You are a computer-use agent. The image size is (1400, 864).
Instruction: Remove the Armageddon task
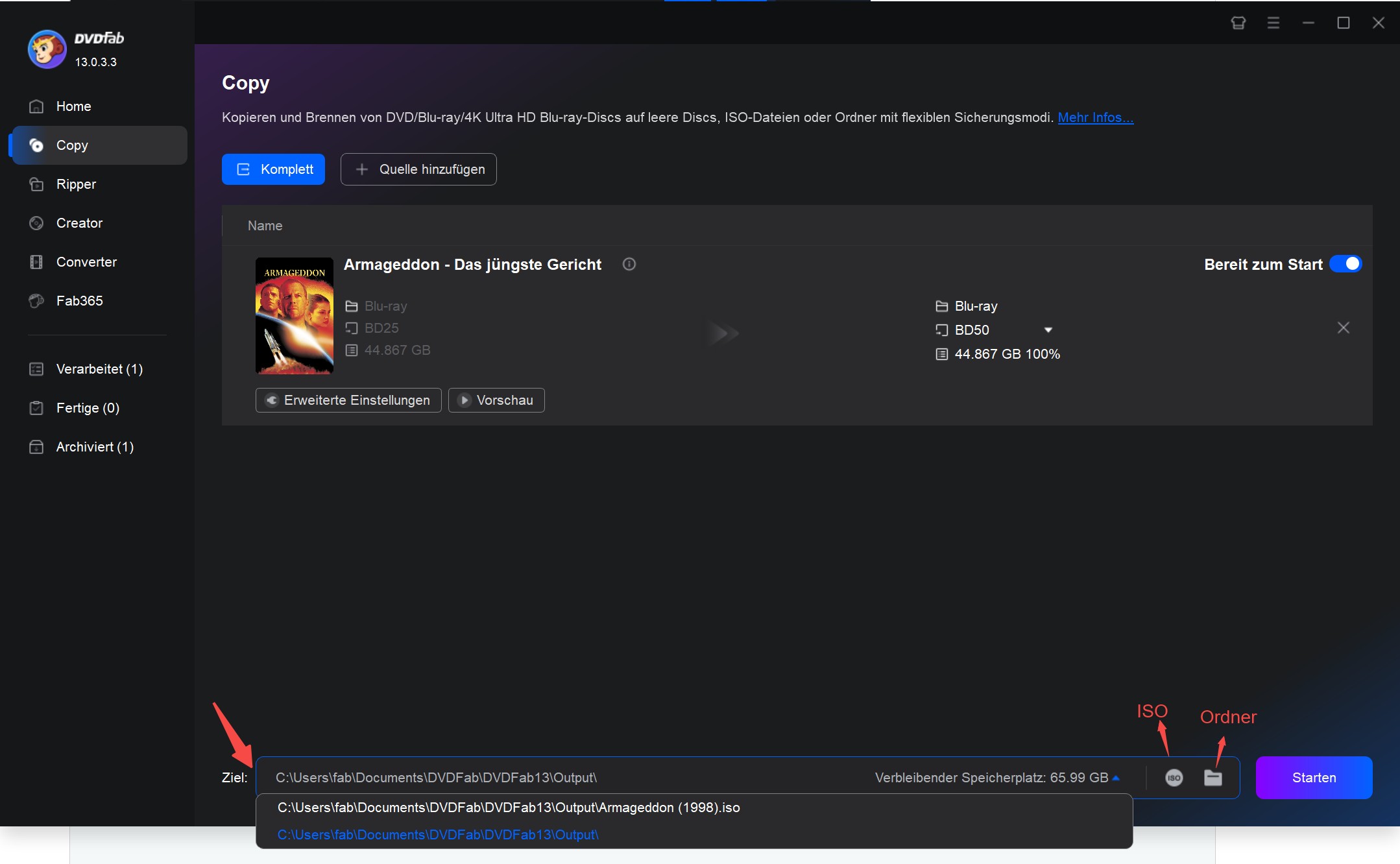point(1344,328)
